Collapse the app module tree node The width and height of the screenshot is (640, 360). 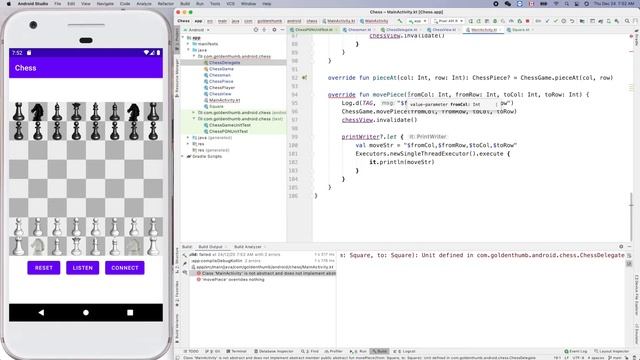183,38
